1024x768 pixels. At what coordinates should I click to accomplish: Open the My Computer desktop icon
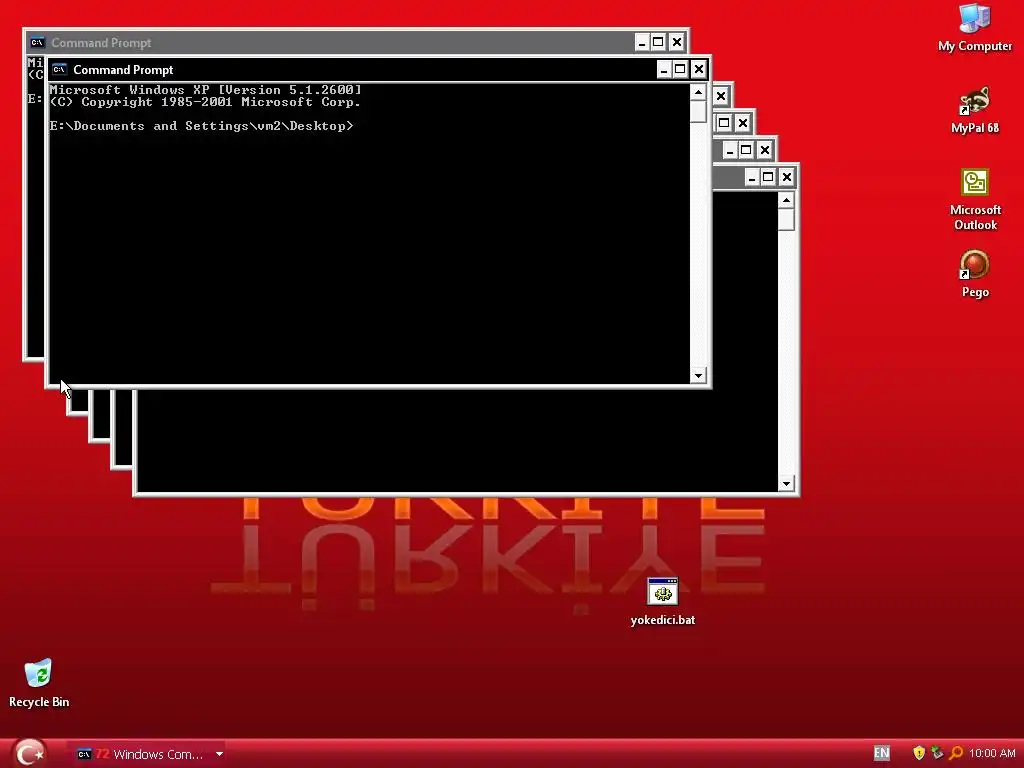pyautogui.click(x=974, y=27)
